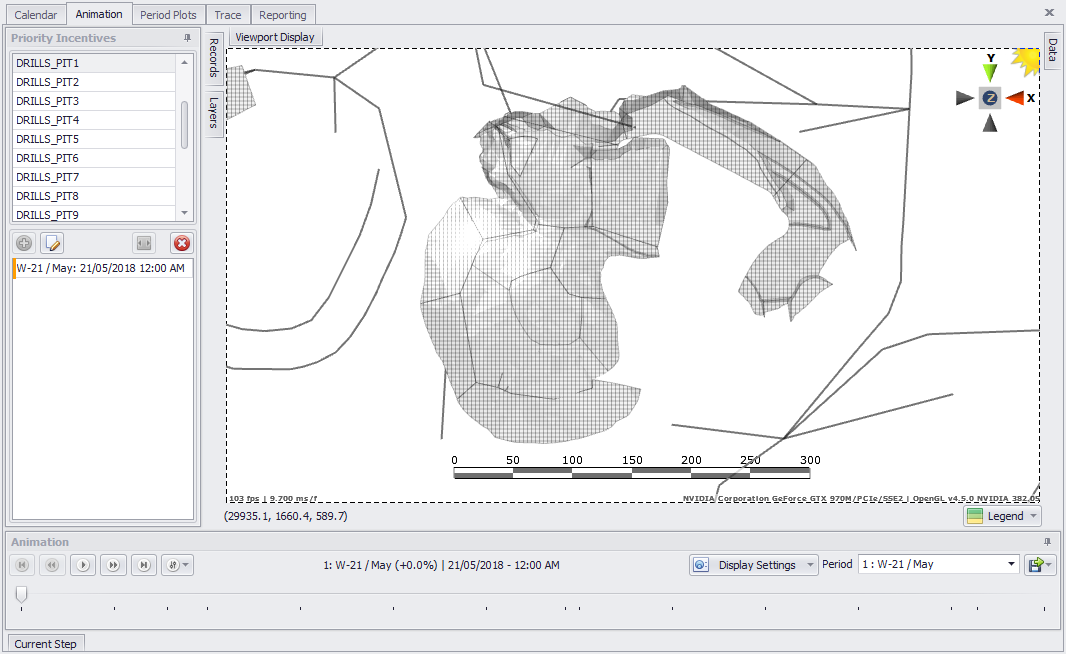
Task: Pin the Animation panel
Action: 1047,542
